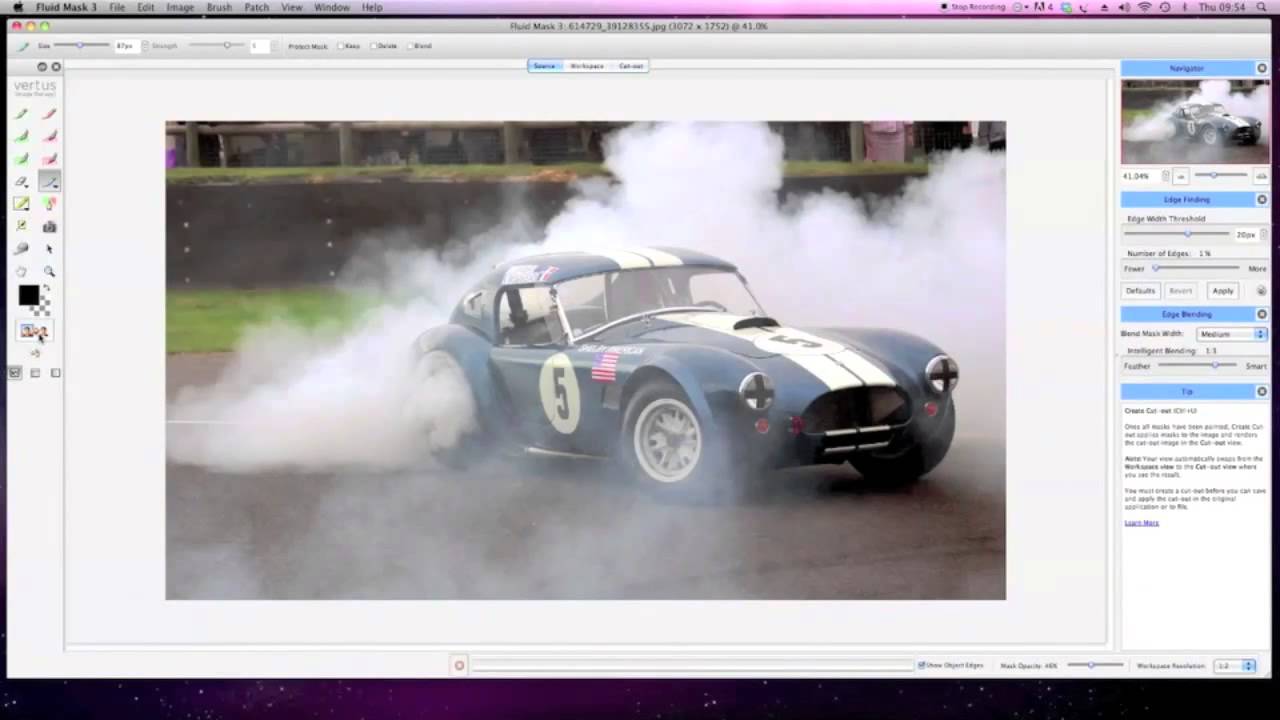This screenshot has width=1280, height=720.
Task: Collapse the Edge Finding panel
Action: coord(1262,200)
